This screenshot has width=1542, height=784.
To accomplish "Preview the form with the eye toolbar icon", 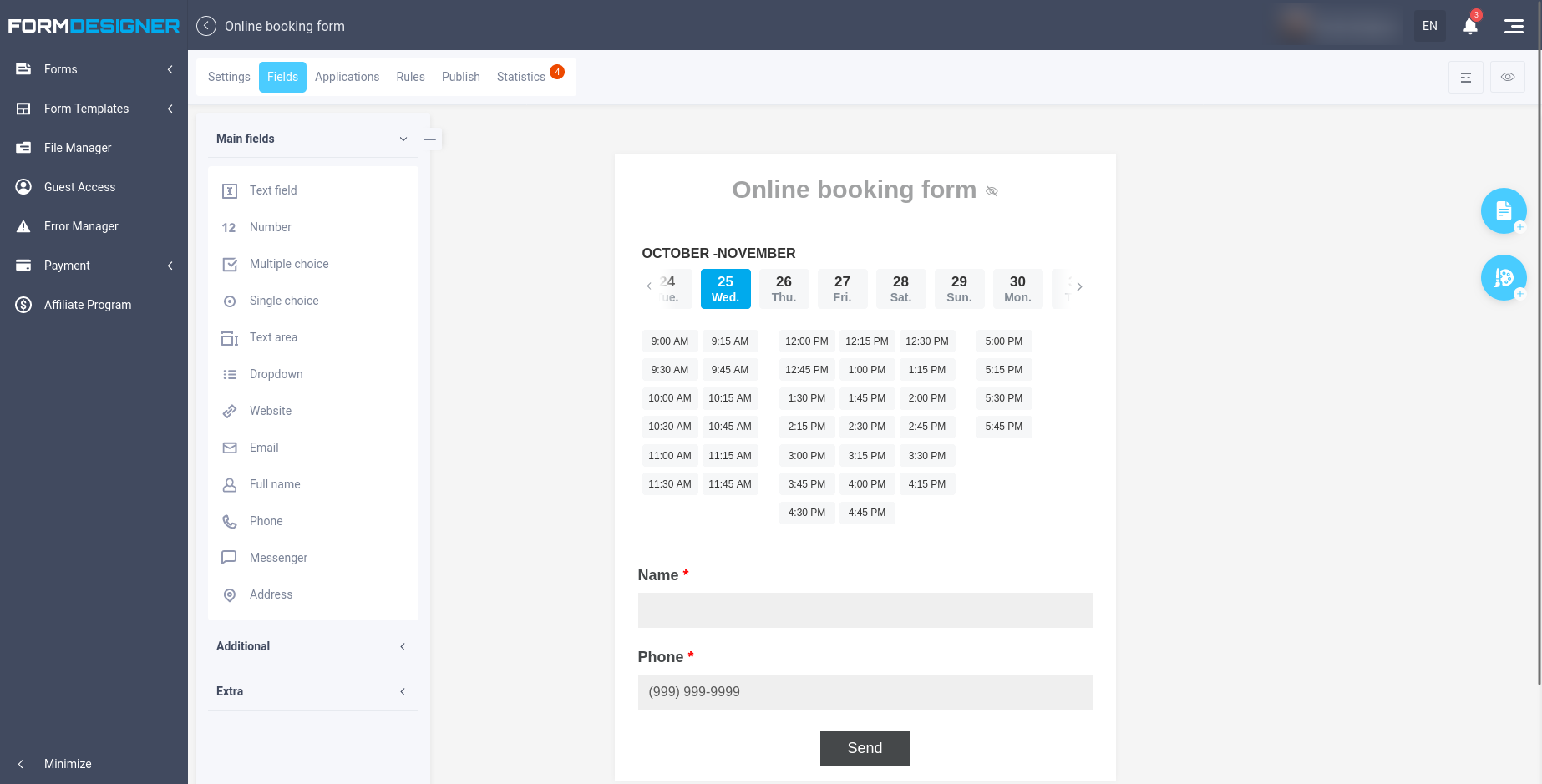I will tap(1508, 76).
